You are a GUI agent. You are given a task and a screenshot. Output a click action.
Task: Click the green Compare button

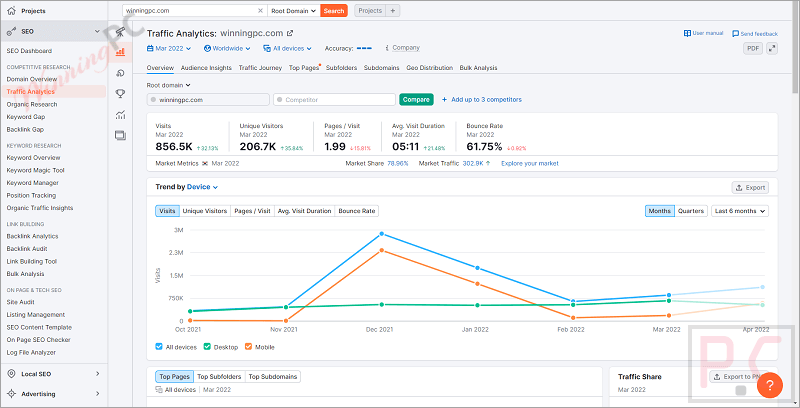tap(416, 99)
